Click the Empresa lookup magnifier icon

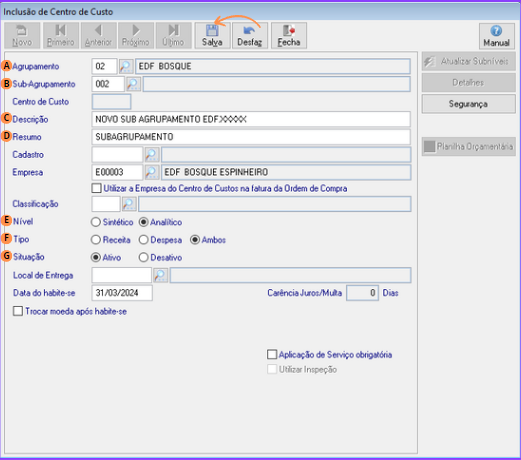(x=152, y=172)
